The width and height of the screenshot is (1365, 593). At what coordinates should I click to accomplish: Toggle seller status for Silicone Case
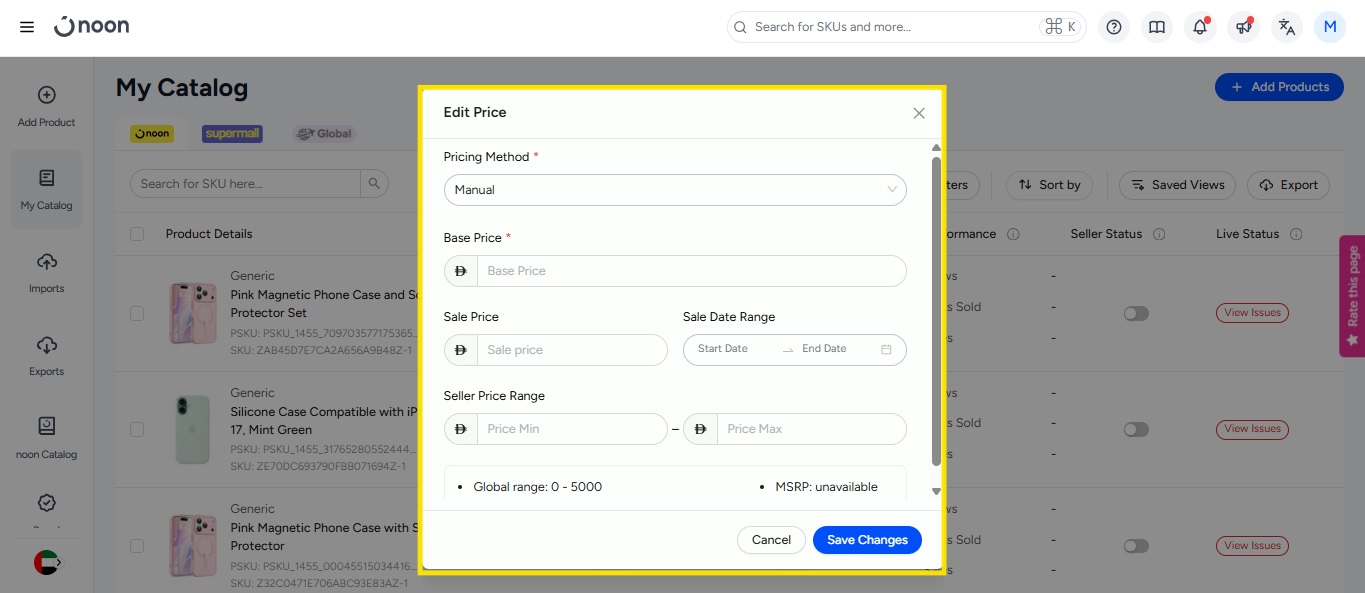coord(1135,429)
